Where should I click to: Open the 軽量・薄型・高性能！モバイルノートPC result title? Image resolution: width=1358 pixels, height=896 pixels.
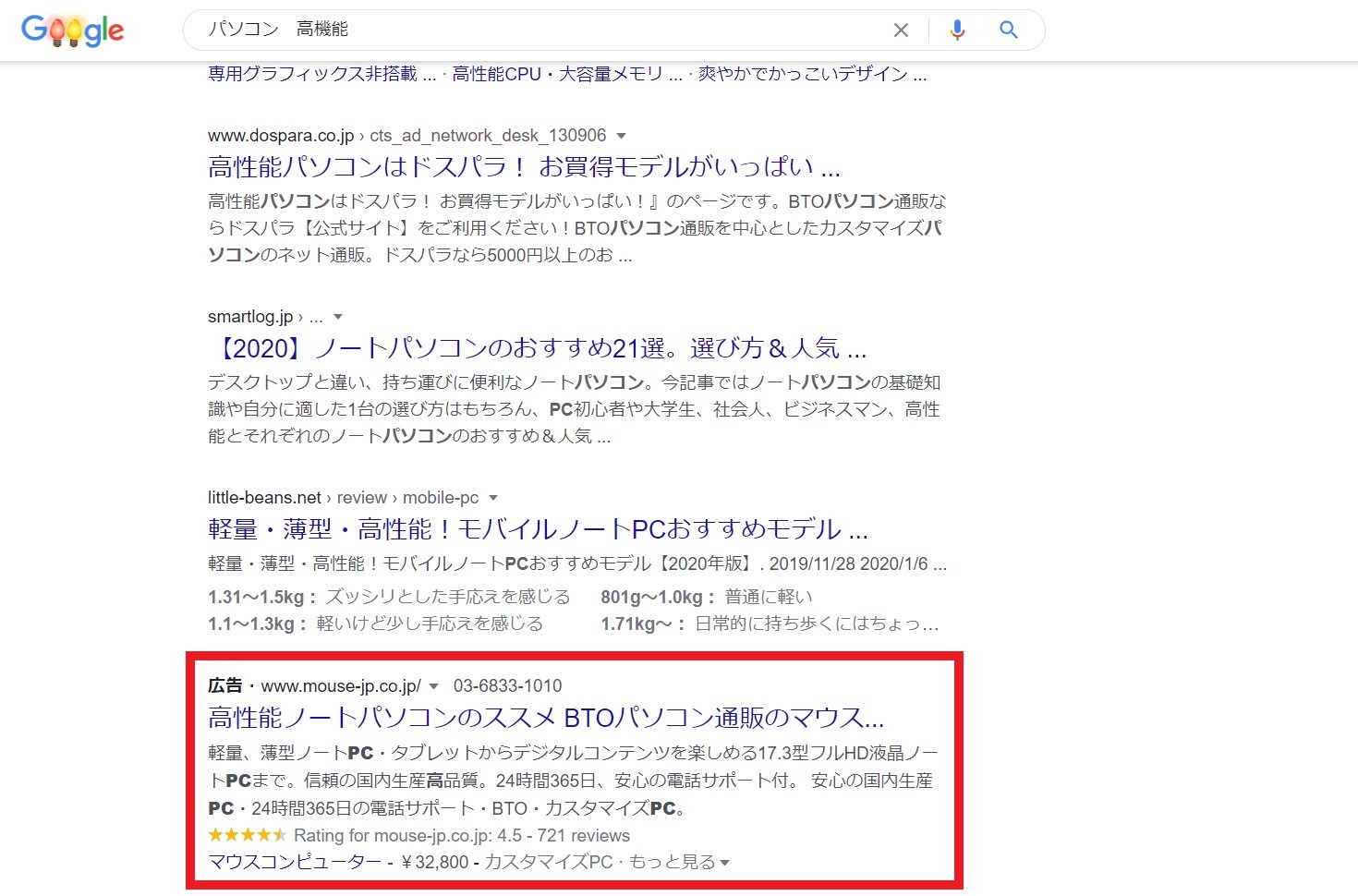[x=538, y=529]
